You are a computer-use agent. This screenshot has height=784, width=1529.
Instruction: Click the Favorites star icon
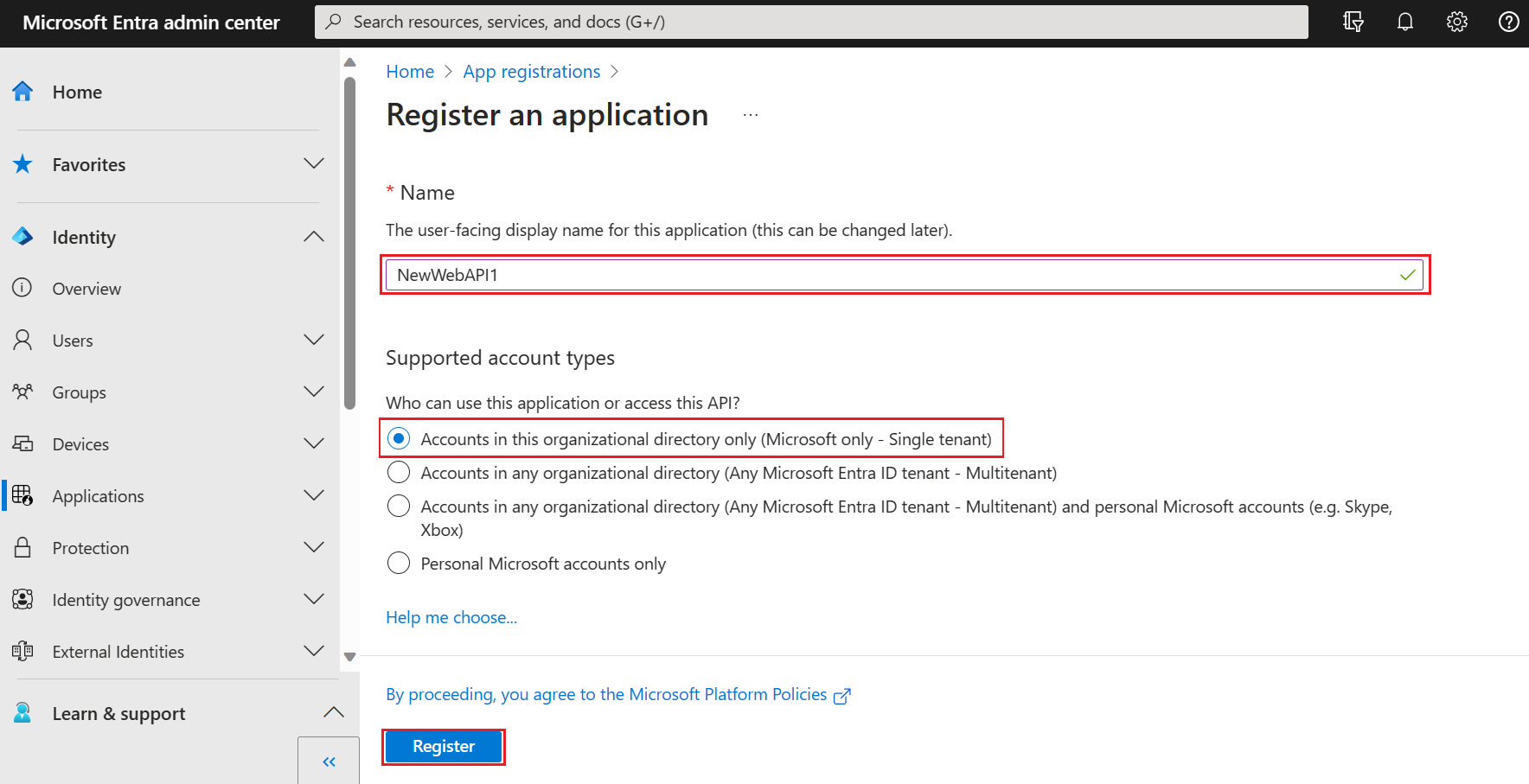[x=23, y=164]
